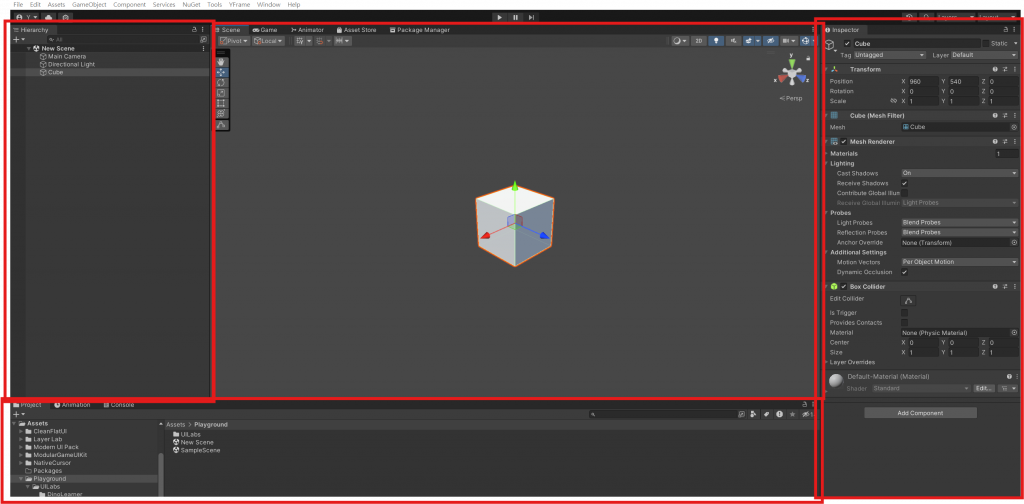Click the Play button in top toolbar
This screenshot has height=504, width=1024.
pos(500,18)
